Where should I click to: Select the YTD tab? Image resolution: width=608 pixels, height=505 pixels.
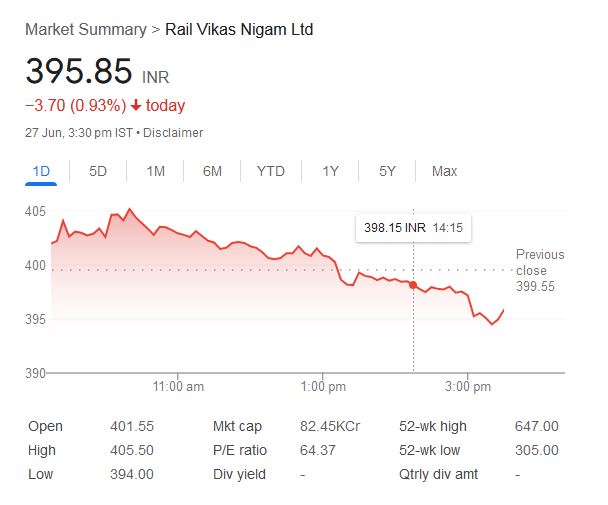point(270,171)
